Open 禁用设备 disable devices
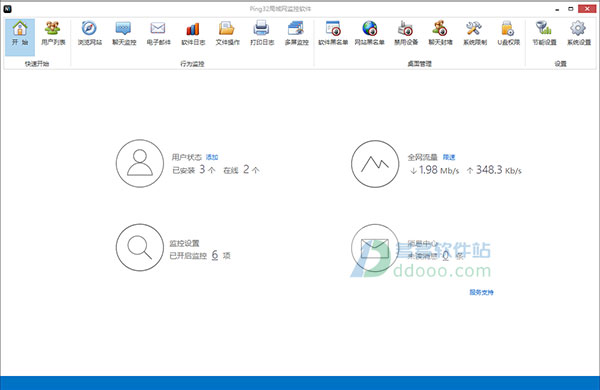The height and width of the screenshot is (390, 600). point(406,34)
